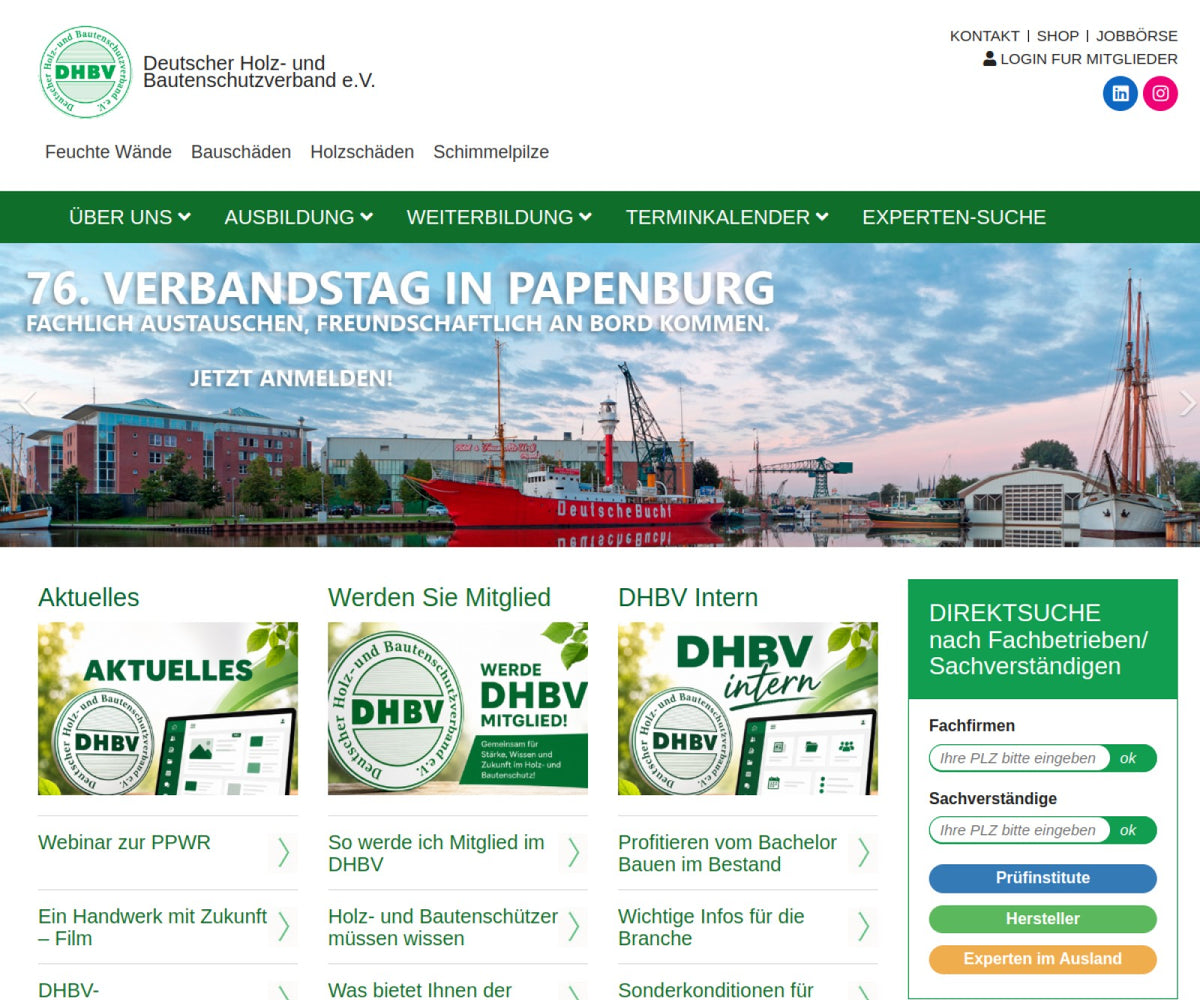Click the Werden Sie Mitglied heading

point(439,598)
